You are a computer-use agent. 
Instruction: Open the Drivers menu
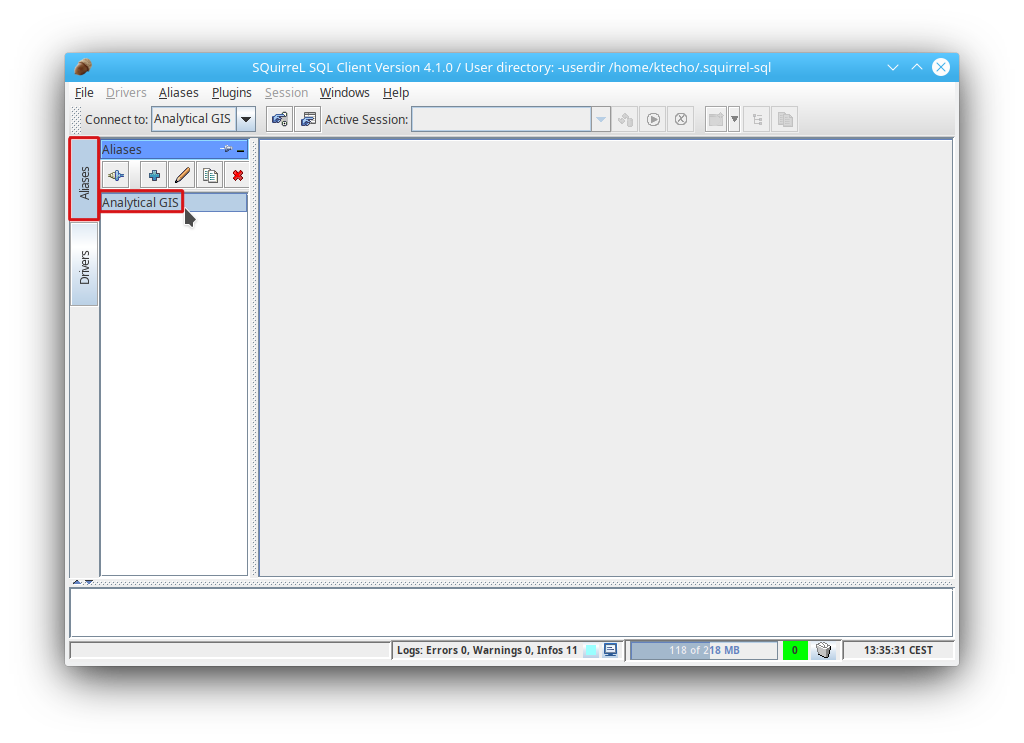[x=126, y=93]
